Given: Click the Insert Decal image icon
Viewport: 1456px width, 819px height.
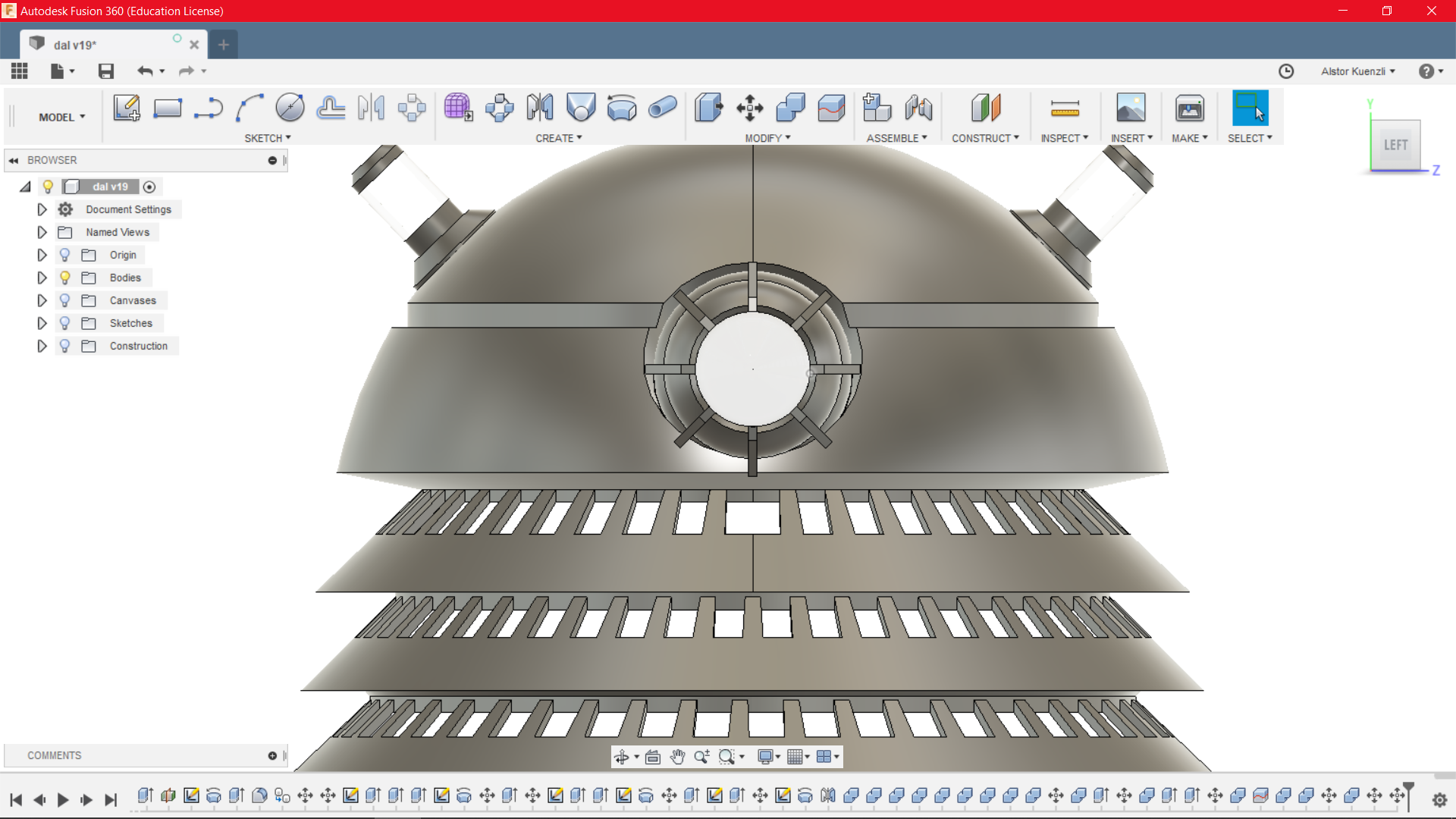Looking at the screenshot, I should pyautogui.click(x=1131, y=108).
